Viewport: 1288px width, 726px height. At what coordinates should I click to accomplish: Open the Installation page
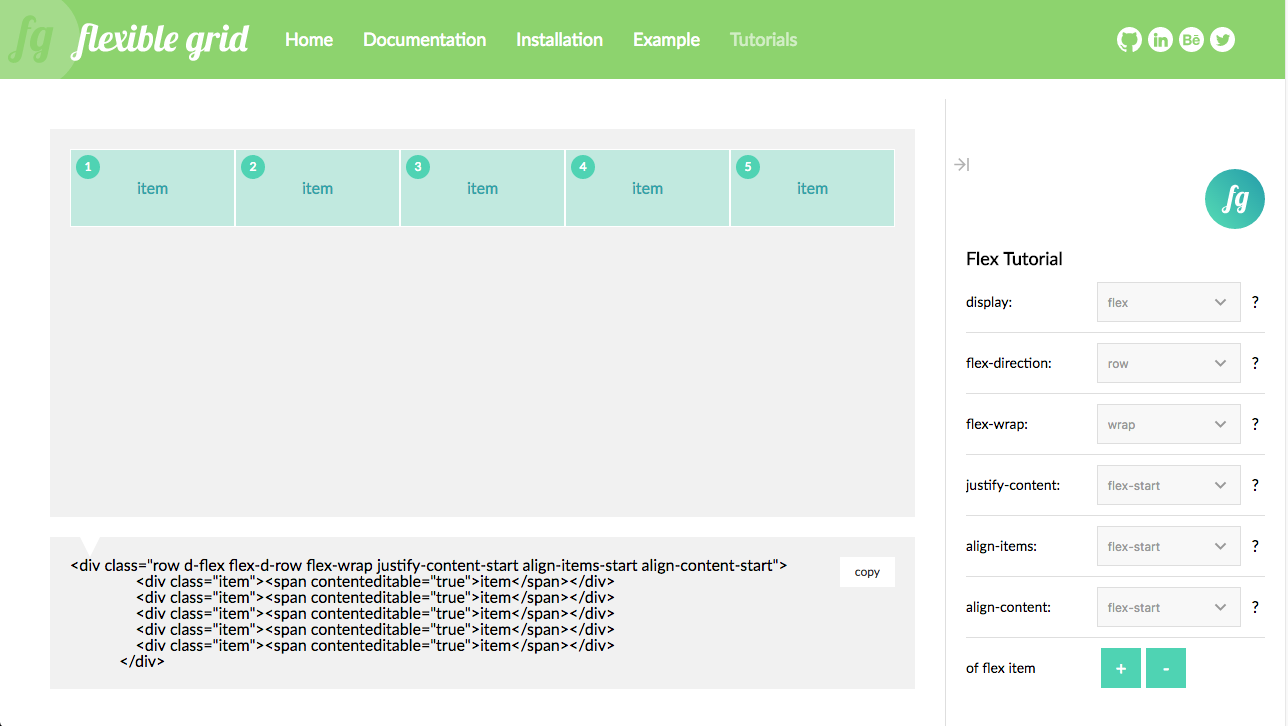560,40
